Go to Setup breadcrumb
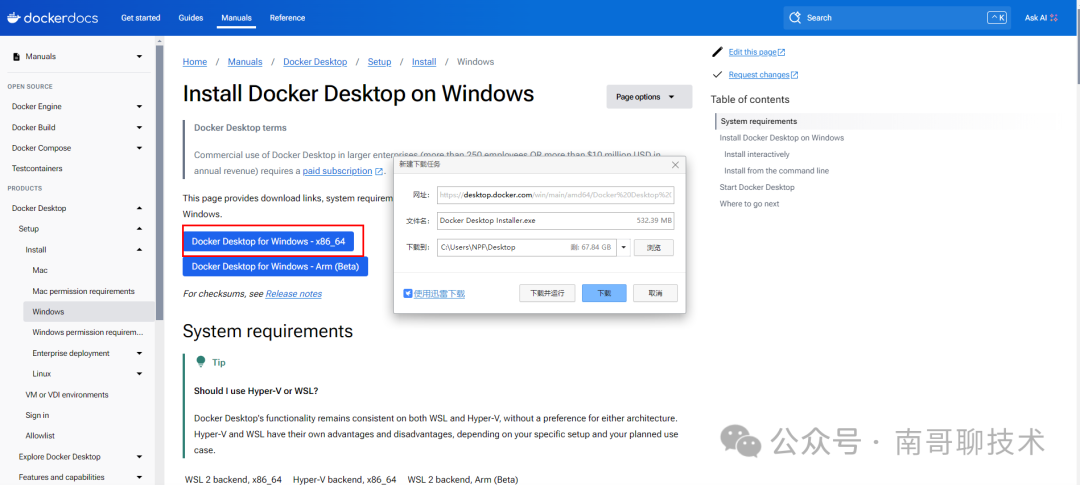Image resolution: width=1080 pixels, height=485 pixels. (x=380, y=61)
